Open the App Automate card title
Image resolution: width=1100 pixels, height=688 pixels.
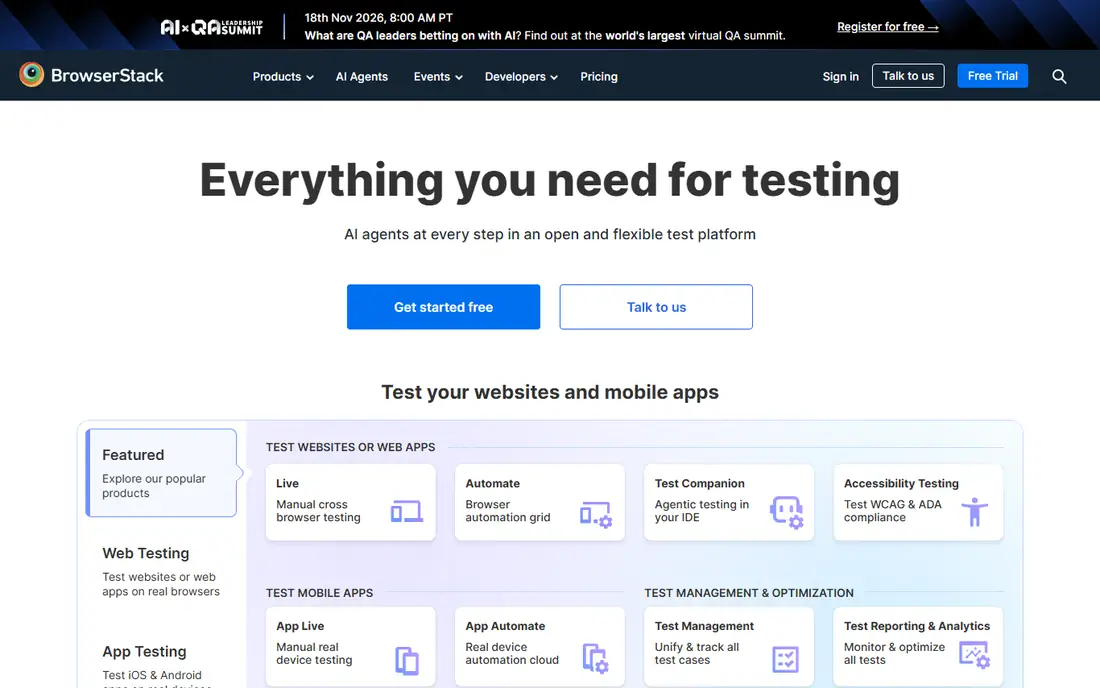tap(505, 626)
